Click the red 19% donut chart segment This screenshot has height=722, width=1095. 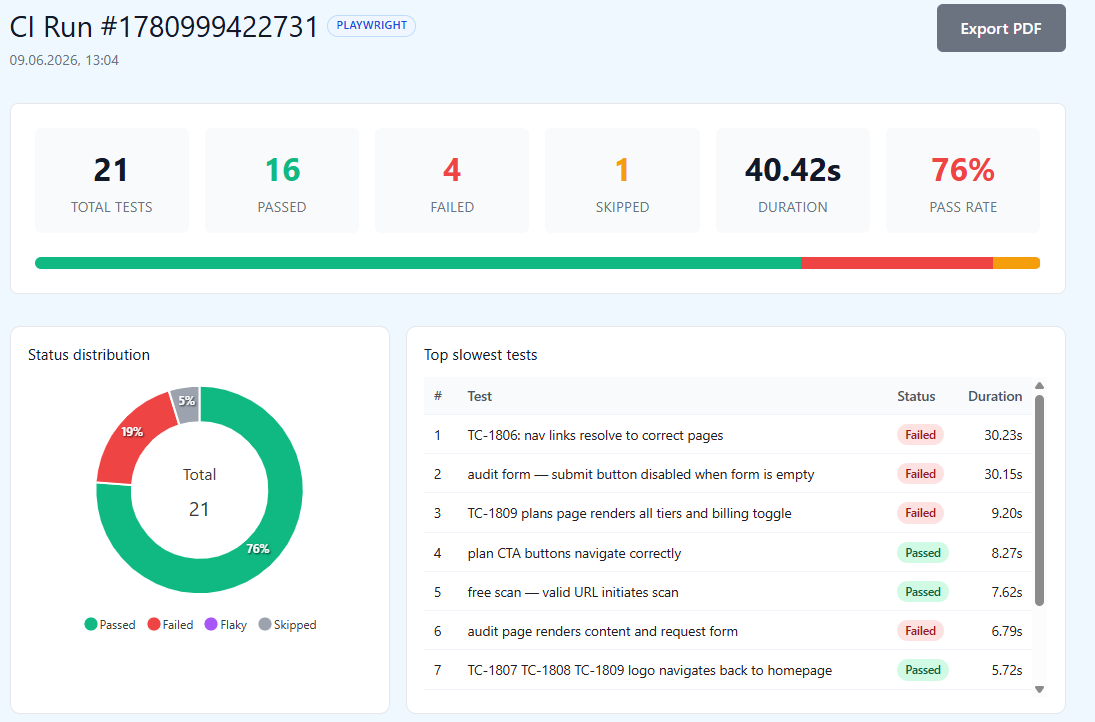click(132, 432)
